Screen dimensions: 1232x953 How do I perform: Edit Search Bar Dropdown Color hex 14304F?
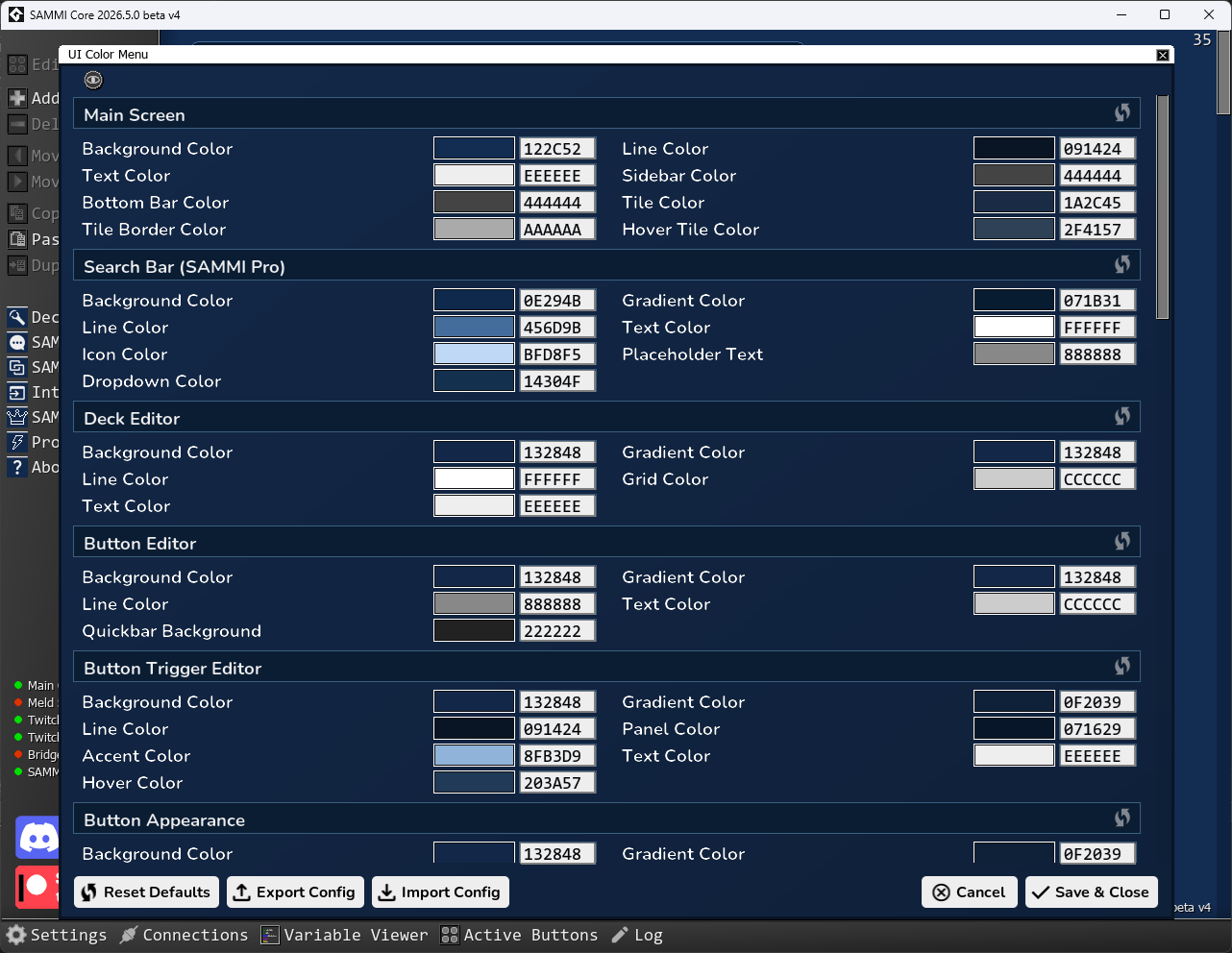(557, 381)
